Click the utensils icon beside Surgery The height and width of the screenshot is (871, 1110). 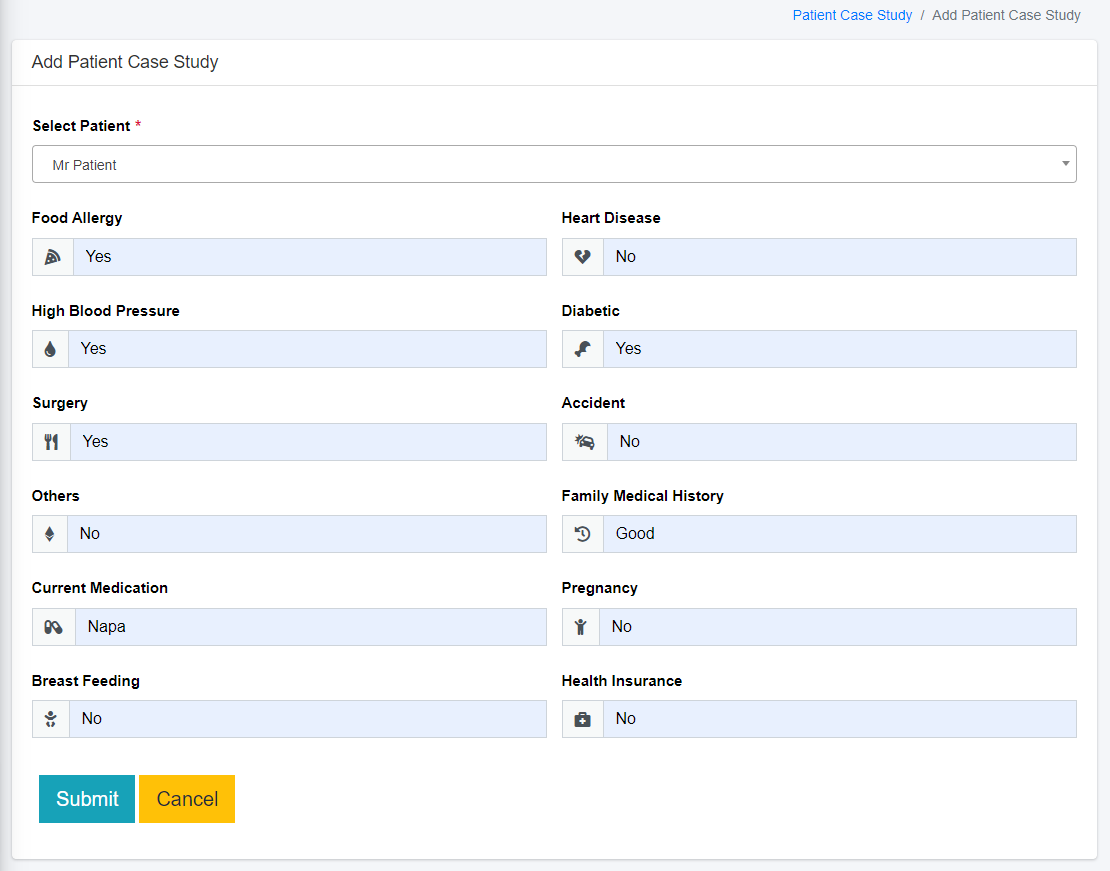pos(51,442)
